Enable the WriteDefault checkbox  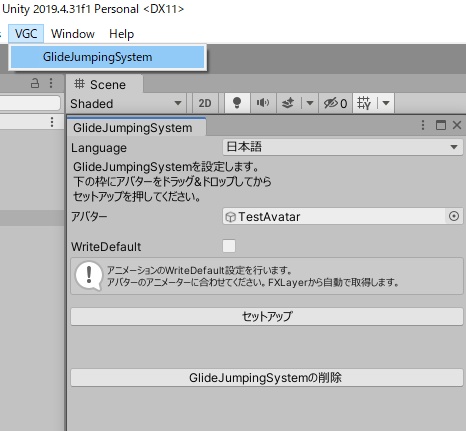point(229,246)
